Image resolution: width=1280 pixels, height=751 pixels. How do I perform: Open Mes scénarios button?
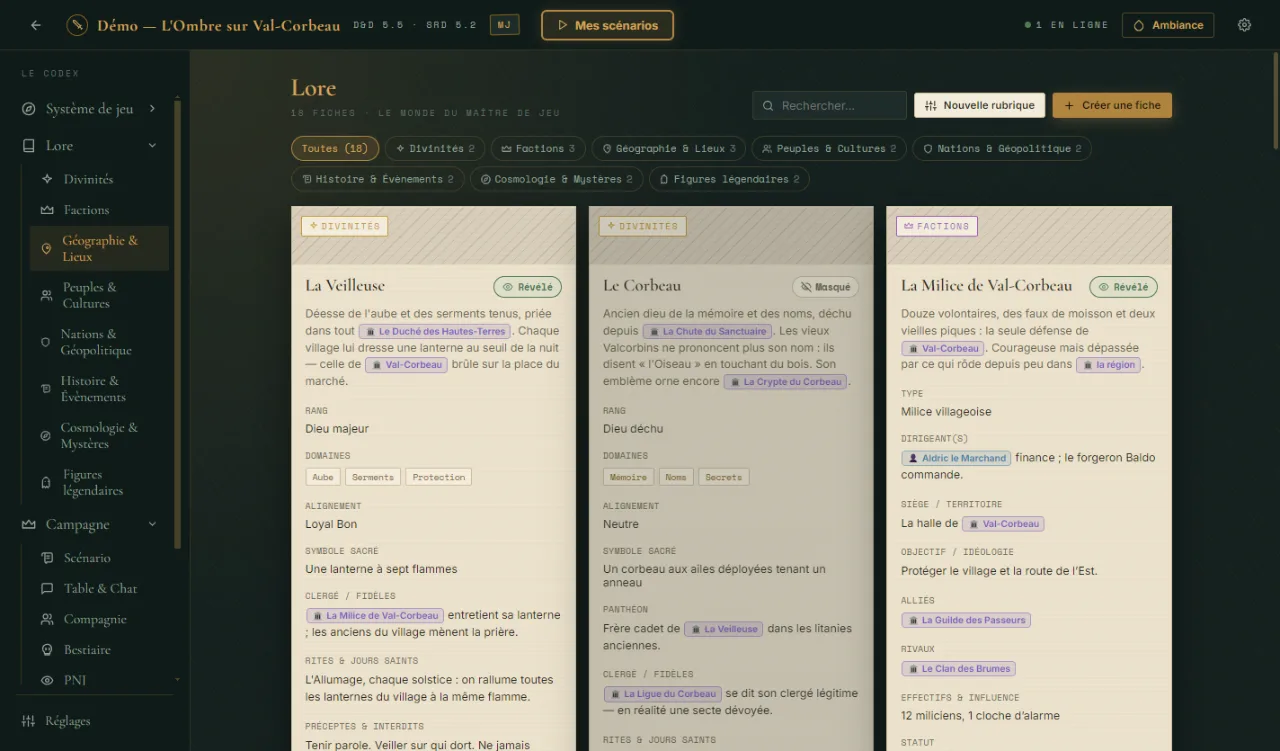607,25
